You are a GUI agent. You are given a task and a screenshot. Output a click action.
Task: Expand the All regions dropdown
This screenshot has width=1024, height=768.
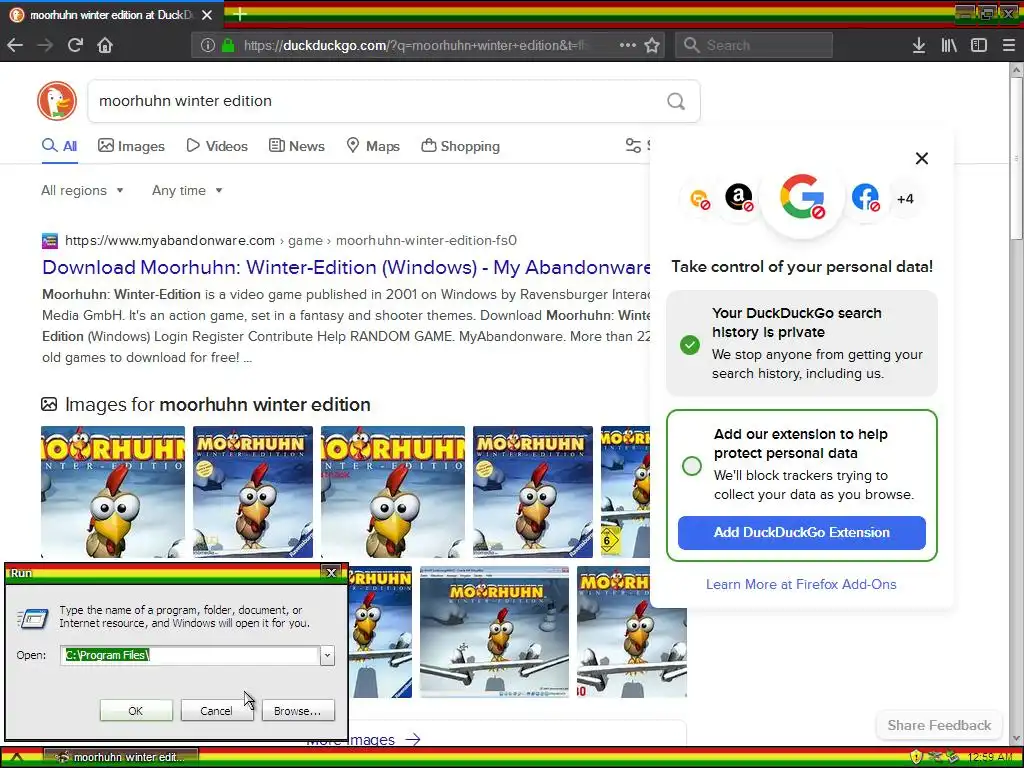pos(82,191)
